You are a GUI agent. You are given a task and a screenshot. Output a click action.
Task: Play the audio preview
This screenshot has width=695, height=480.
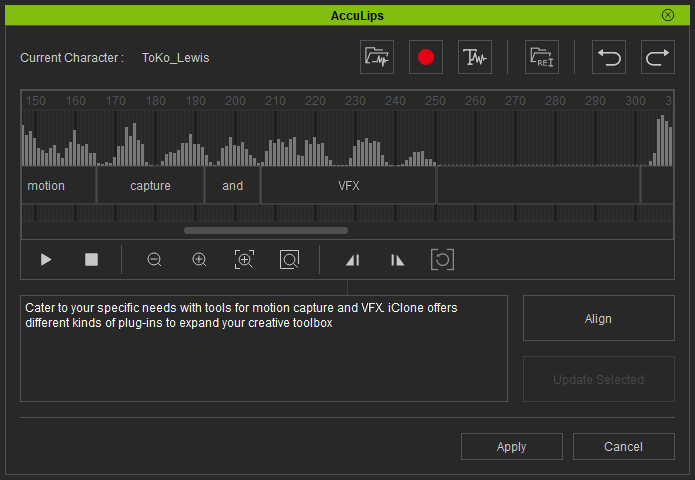click(46, 260)
